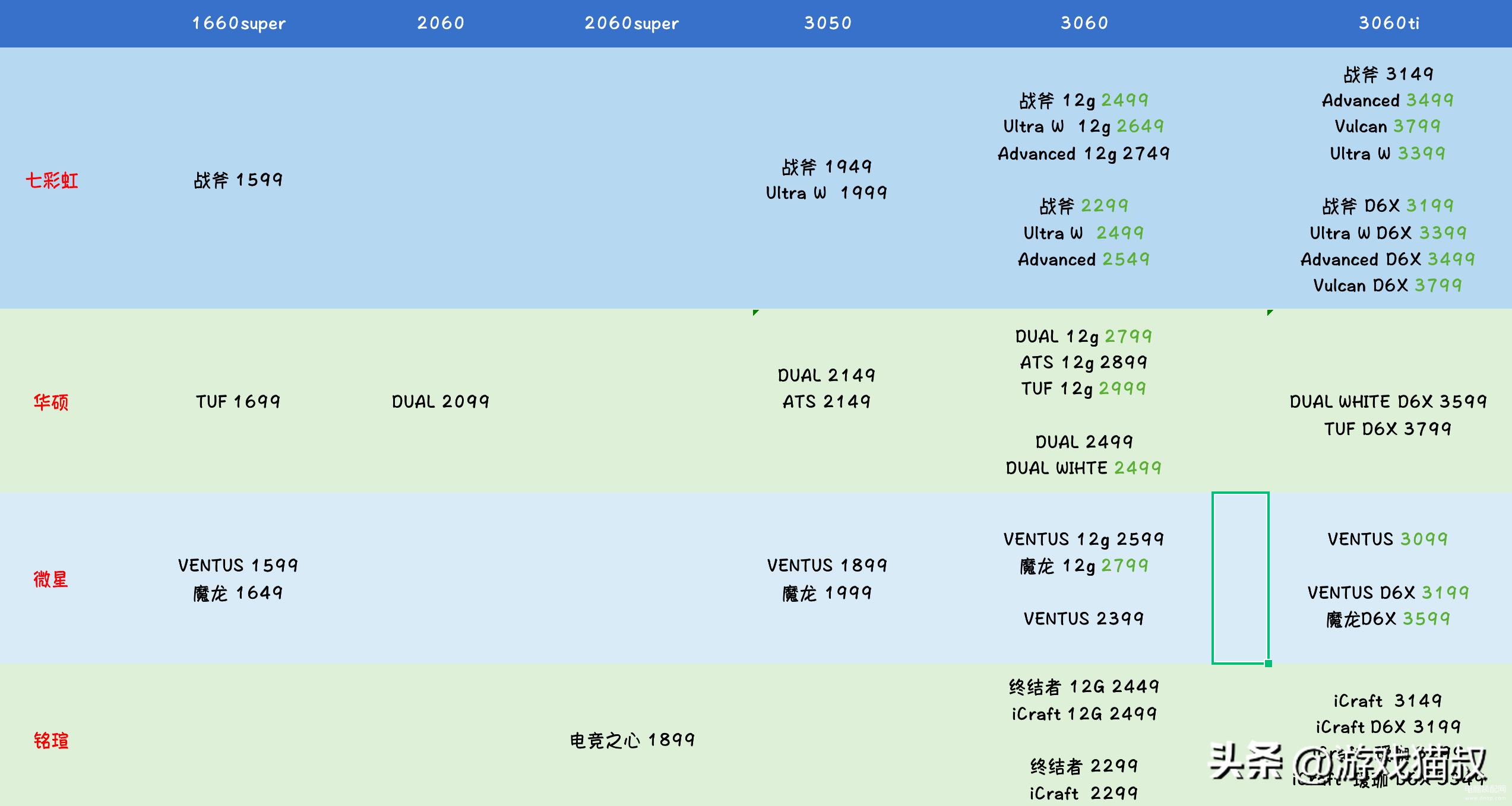The image size is (1512, 806).
Task: Click the Vulcan D6X 3799 entry
Action: pyautogui.click(x=1388, y=285)
